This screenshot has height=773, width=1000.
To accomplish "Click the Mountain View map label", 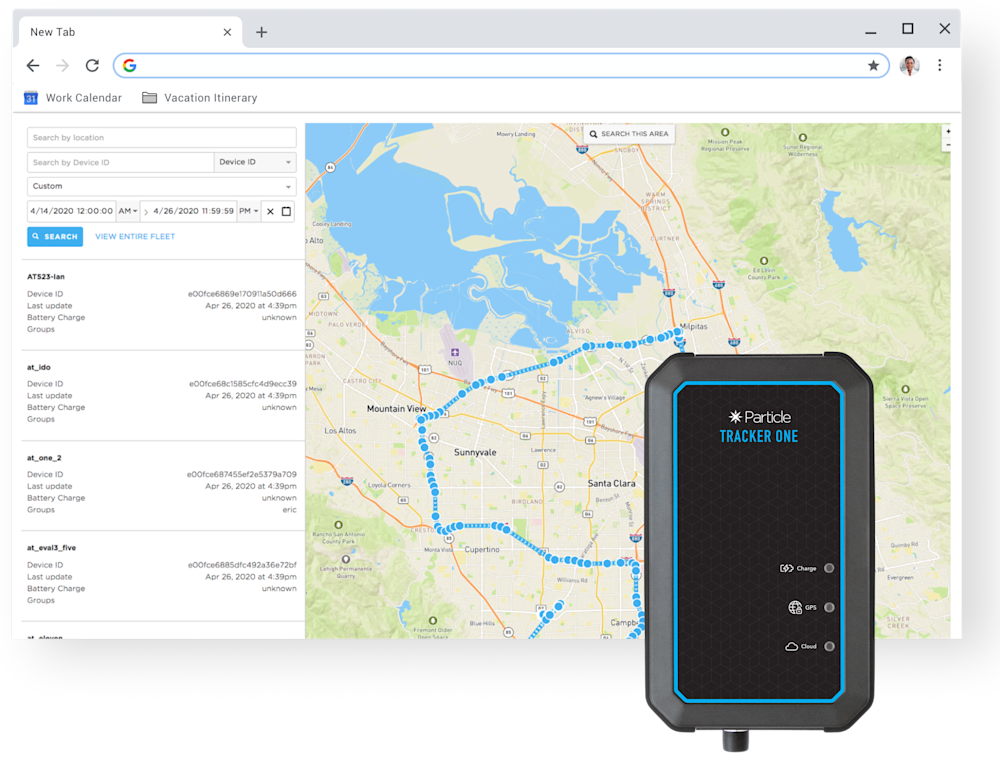I will pos(396,409).
